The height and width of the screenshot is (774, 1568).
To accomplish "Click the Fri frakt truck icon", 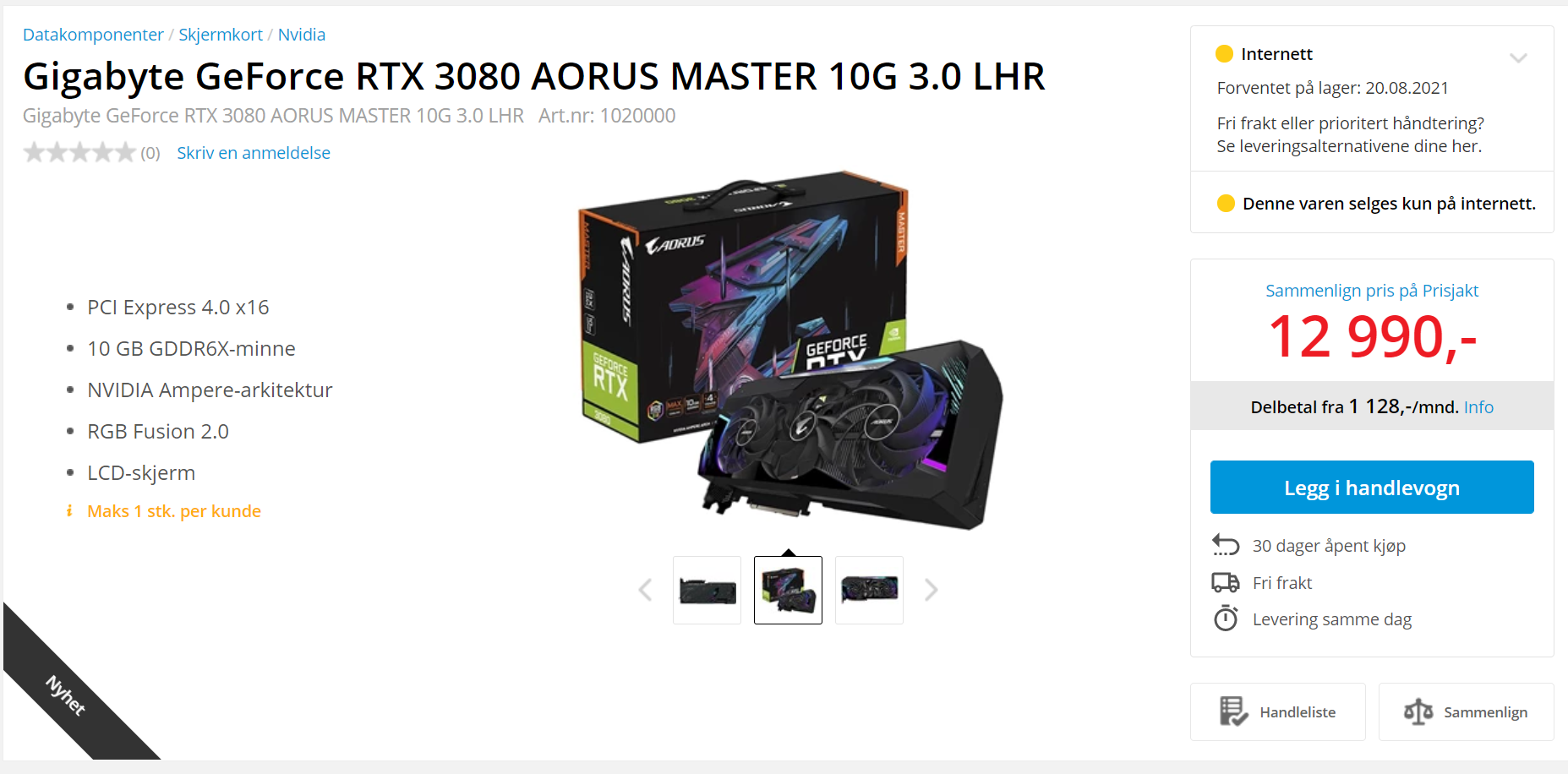I will [x=1226, y=582].
